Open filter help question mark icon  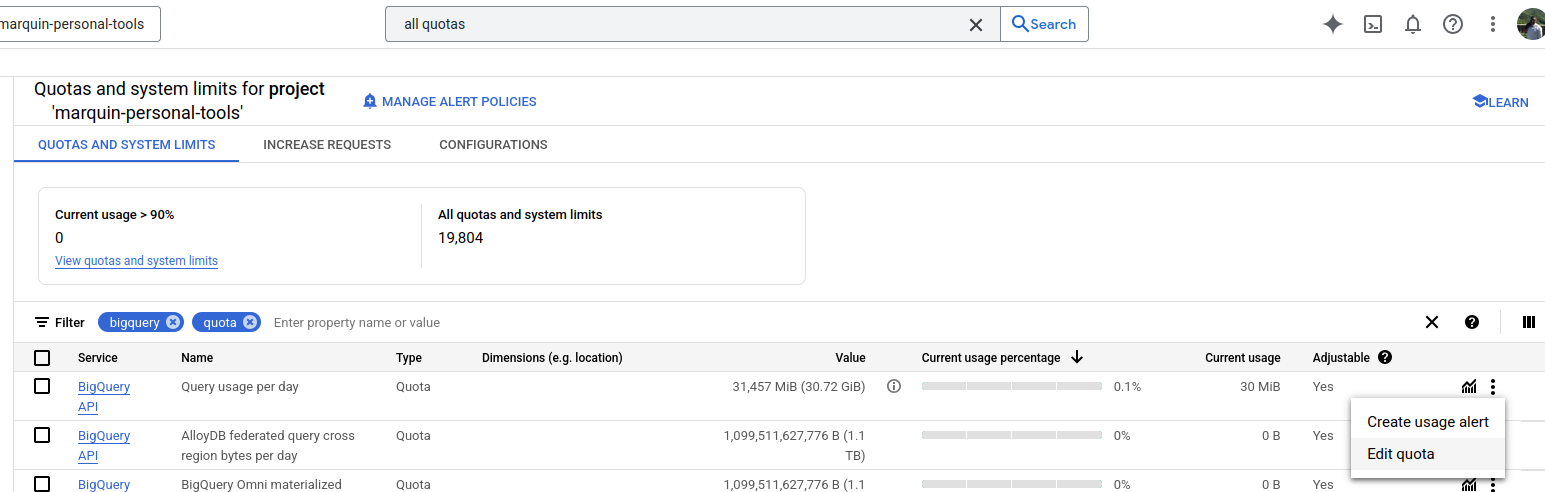pyautogui.click(x=1472, y=322)
